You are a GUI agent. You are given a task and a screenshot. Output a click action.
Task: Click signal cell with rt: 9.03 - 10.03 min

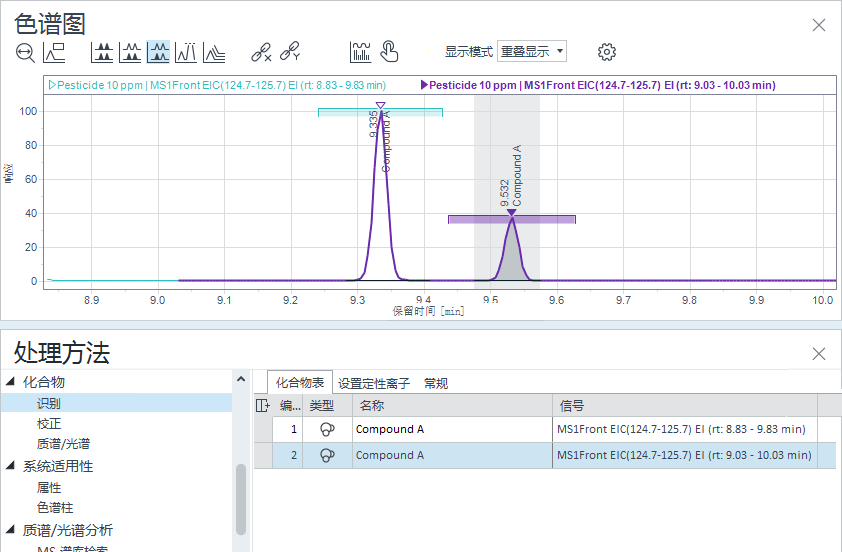tap(685, 455)
